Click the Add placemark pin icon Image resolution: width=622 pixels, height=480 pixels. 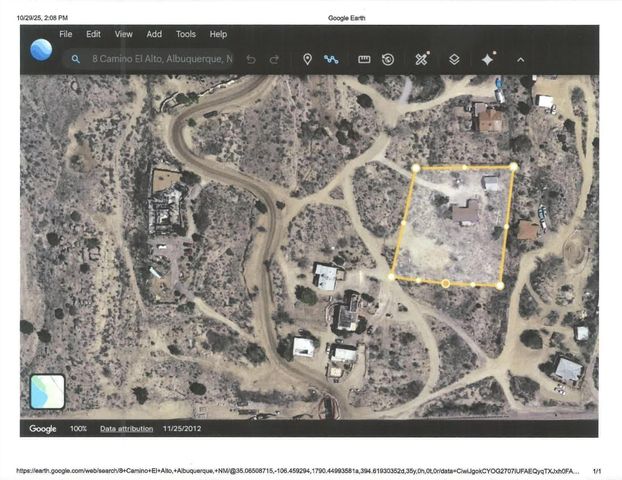point(307,59)
